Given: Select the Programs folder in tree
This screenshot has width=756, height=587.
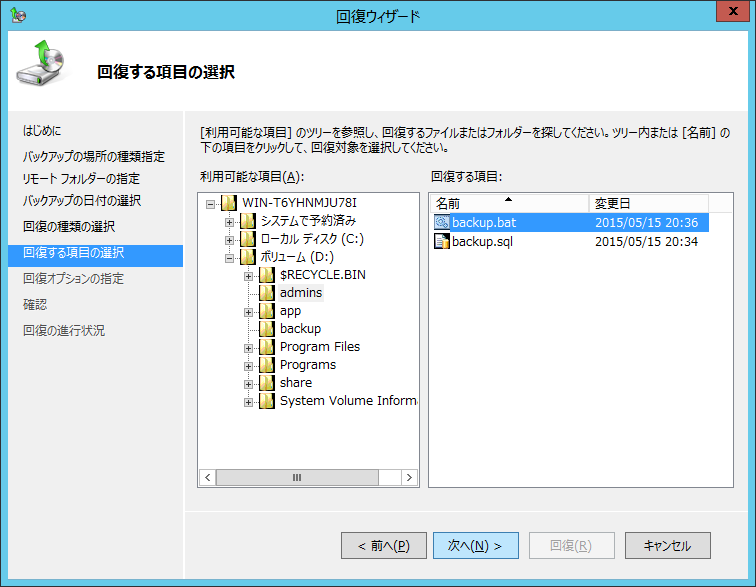Looking at the screenshot, I should pos(307,365).
